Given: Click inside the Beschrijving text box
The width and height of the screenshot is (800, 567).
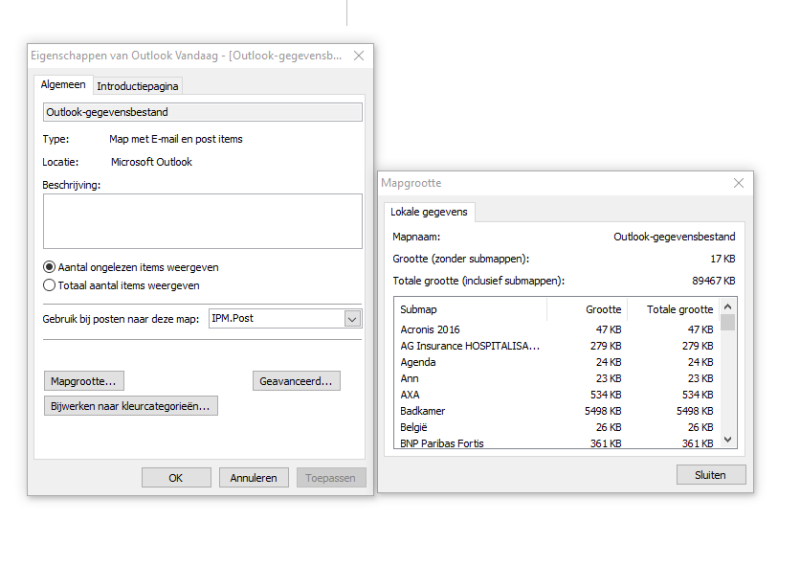Looking at the screenshot, I should (x=202, y=221).
